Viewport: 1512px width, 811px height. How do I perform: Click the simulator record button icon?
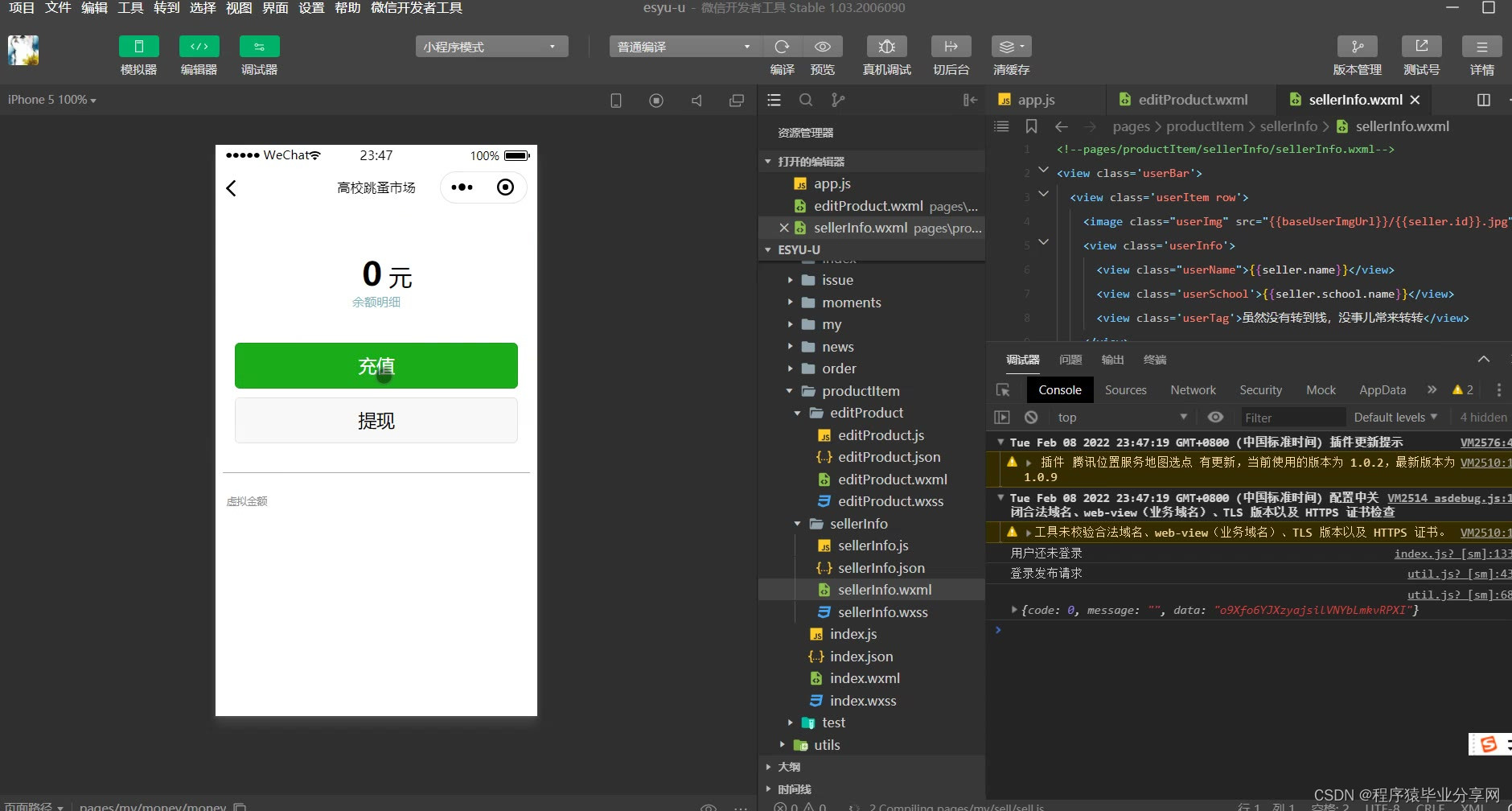point(656,101)
